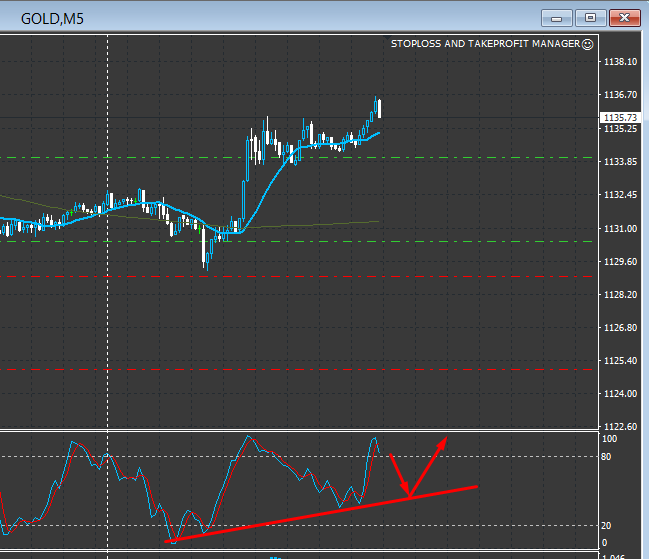
Task: Click the 1133.85 price scale label
Action: pos(620,161)
